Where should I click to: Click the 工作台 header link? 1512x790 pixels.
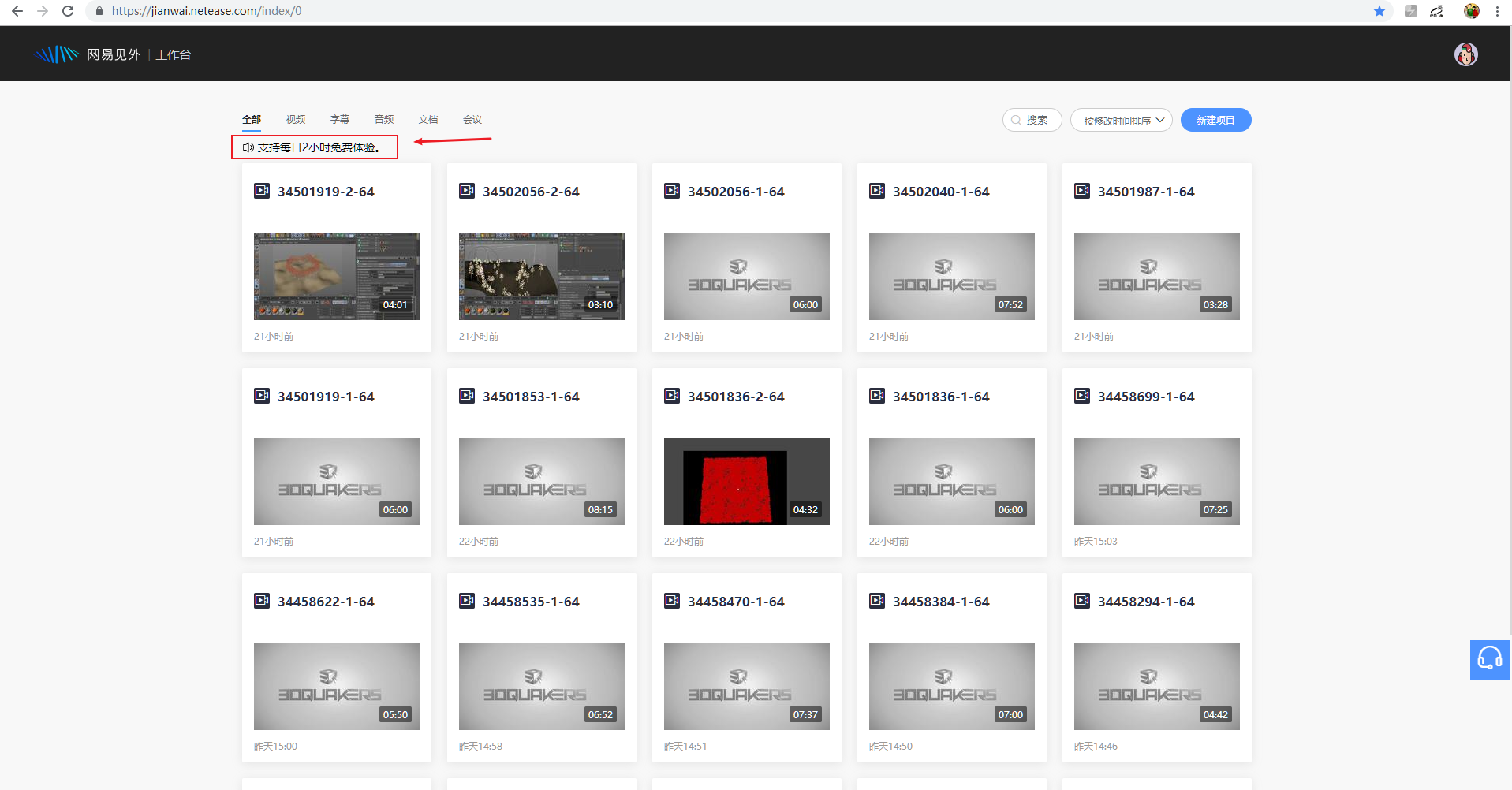pos(174,54)
